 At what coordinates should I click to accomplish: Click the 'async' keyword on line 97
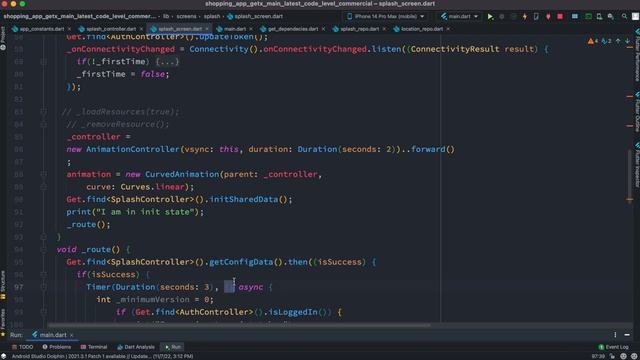pos(251,287)
